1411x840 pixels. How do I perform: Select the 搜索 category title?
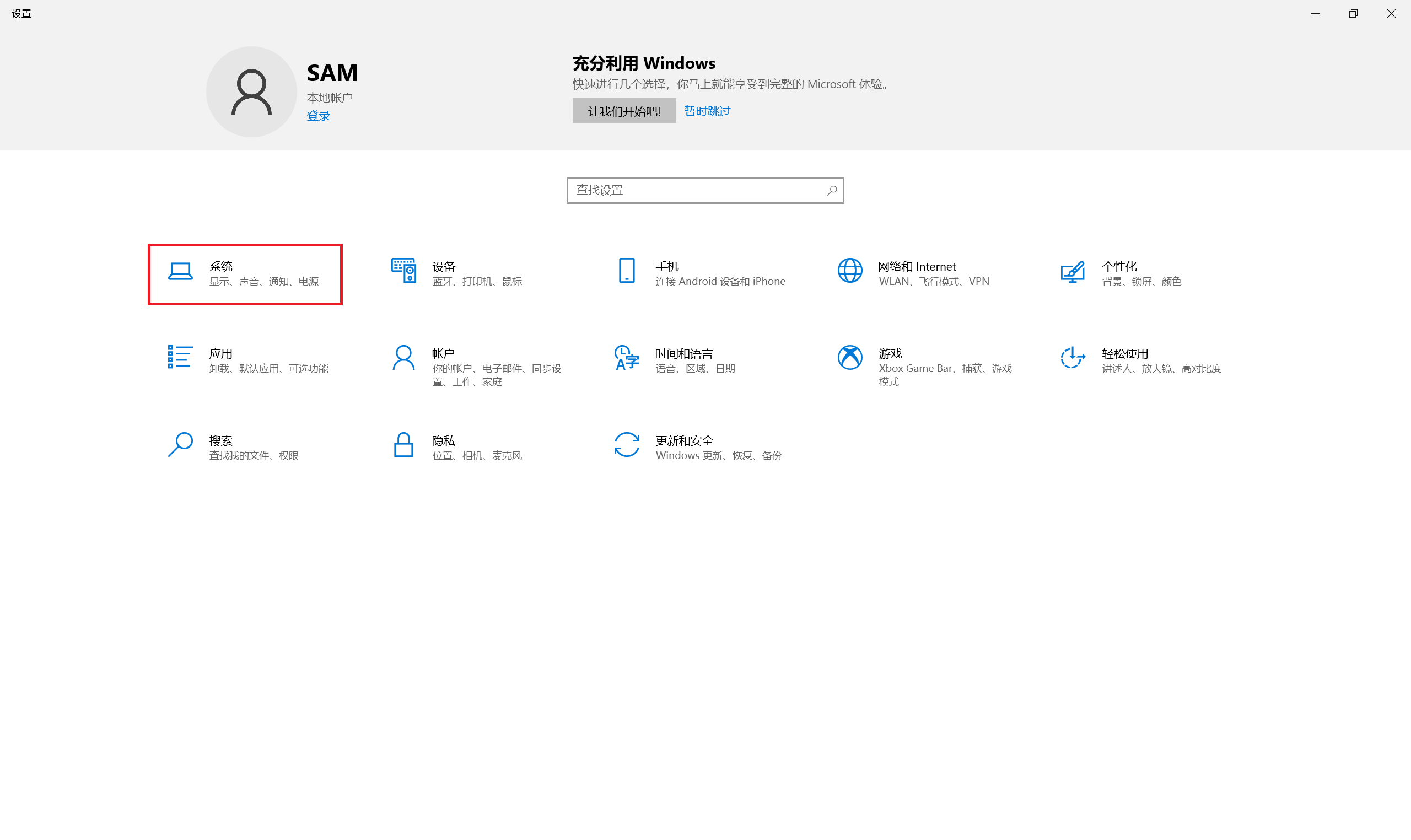[220, 441]
